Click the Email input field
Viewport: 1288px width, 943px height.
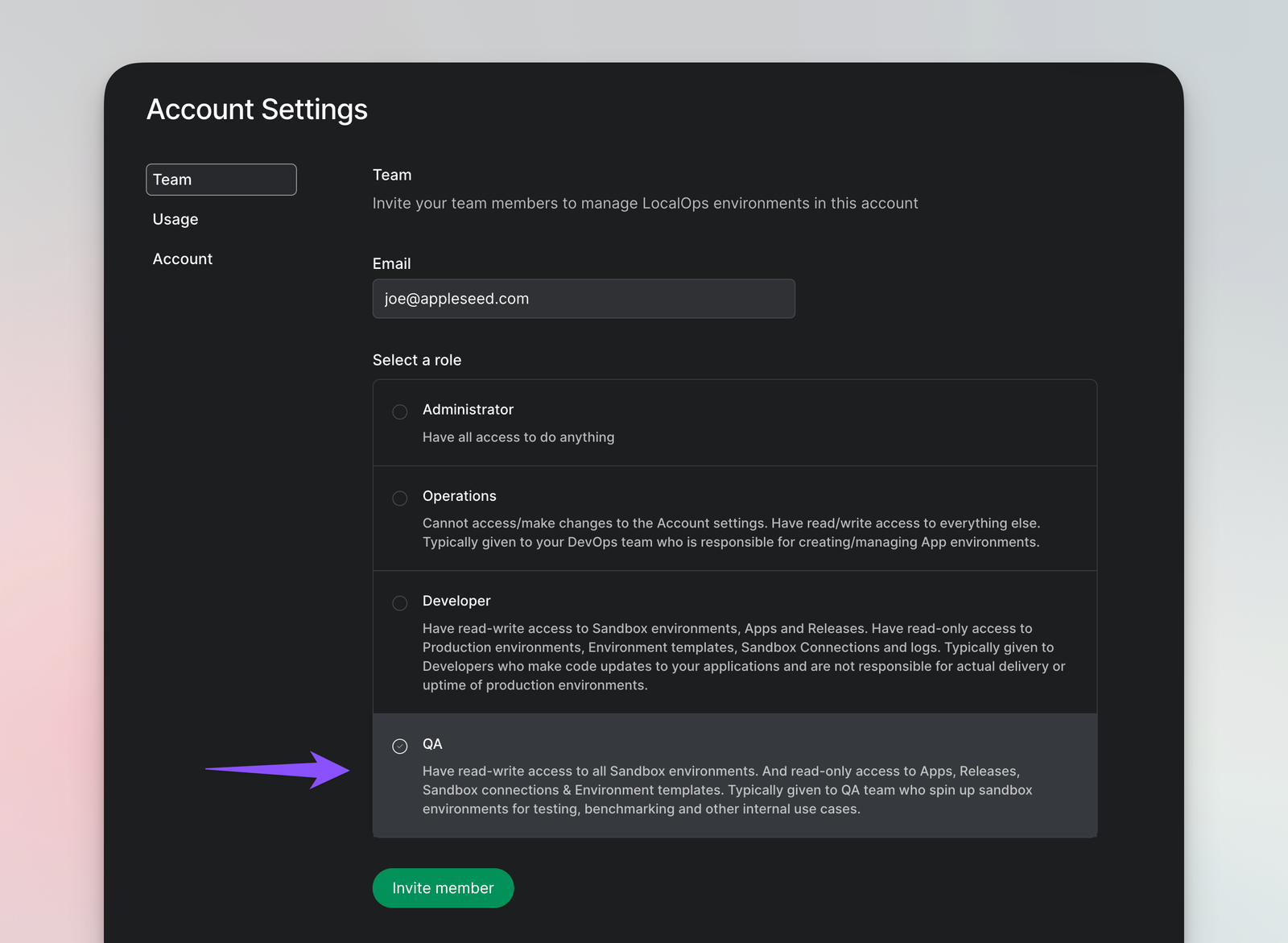[584, 299]
